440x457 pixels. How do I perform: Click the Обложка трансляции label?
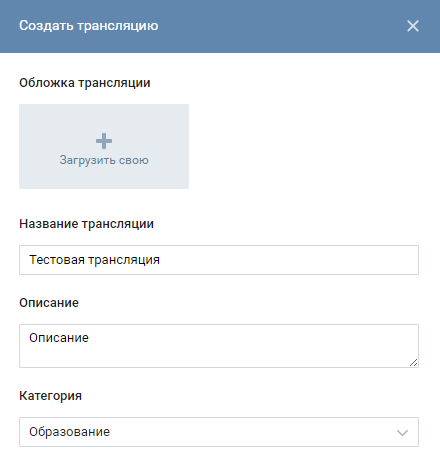pos(85,83)
